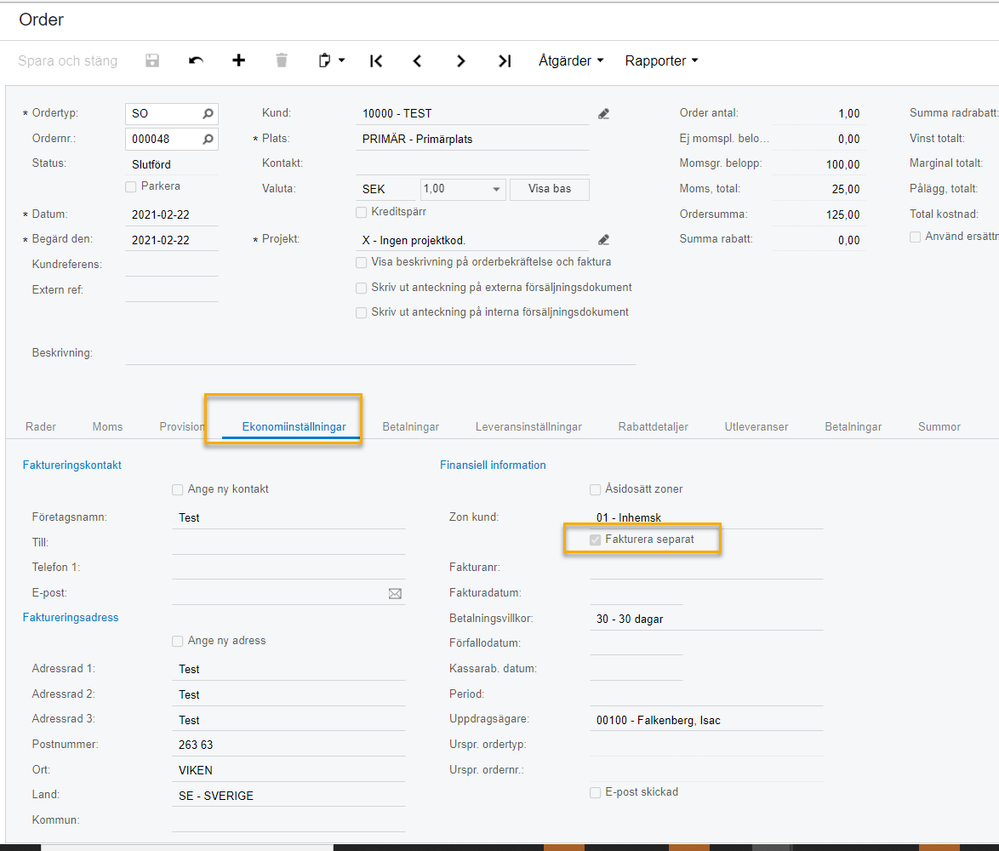Open the Rapporter dropdown menu
The height and width of the screenshot is (851, 999).
[x=661, y=61]
